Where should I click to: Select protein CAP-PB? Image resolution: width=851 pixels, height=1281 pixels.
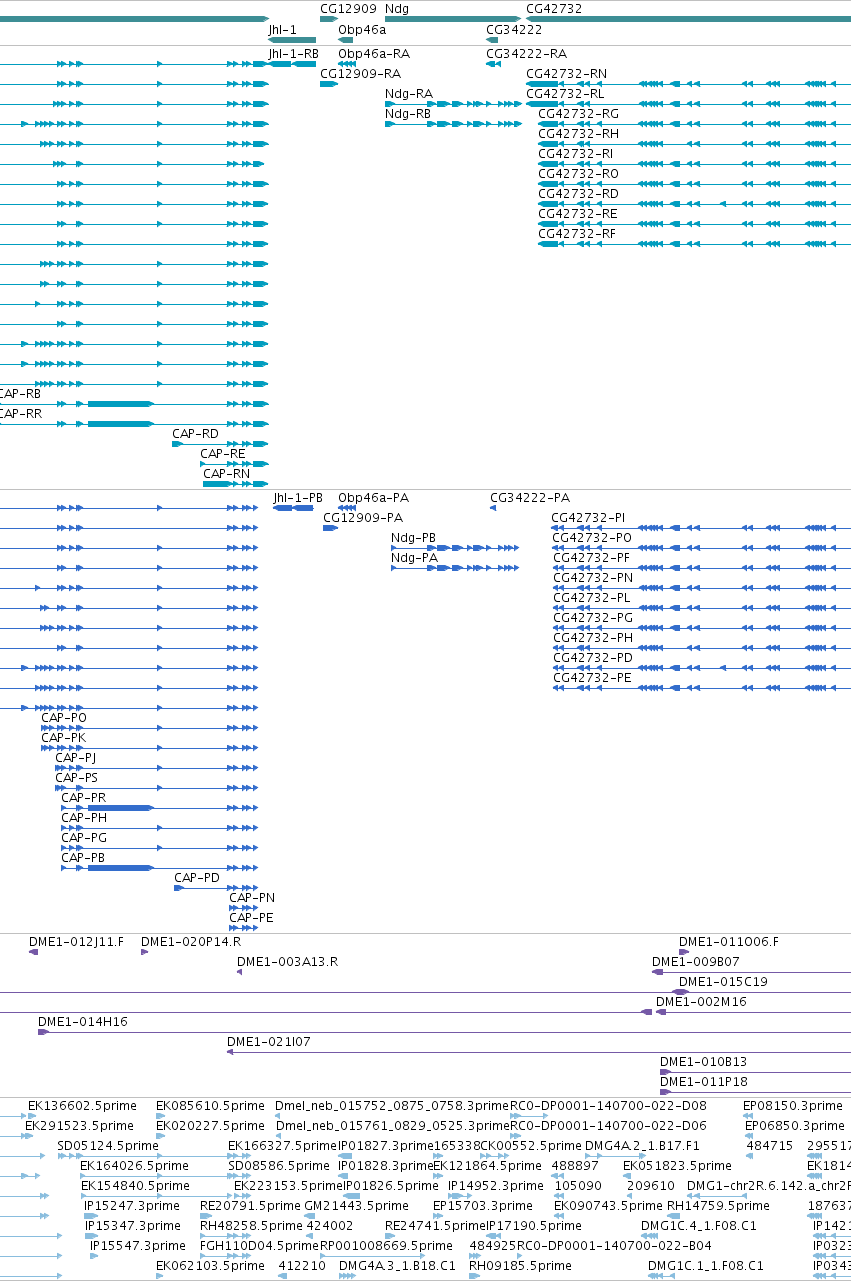pos(83,857)
